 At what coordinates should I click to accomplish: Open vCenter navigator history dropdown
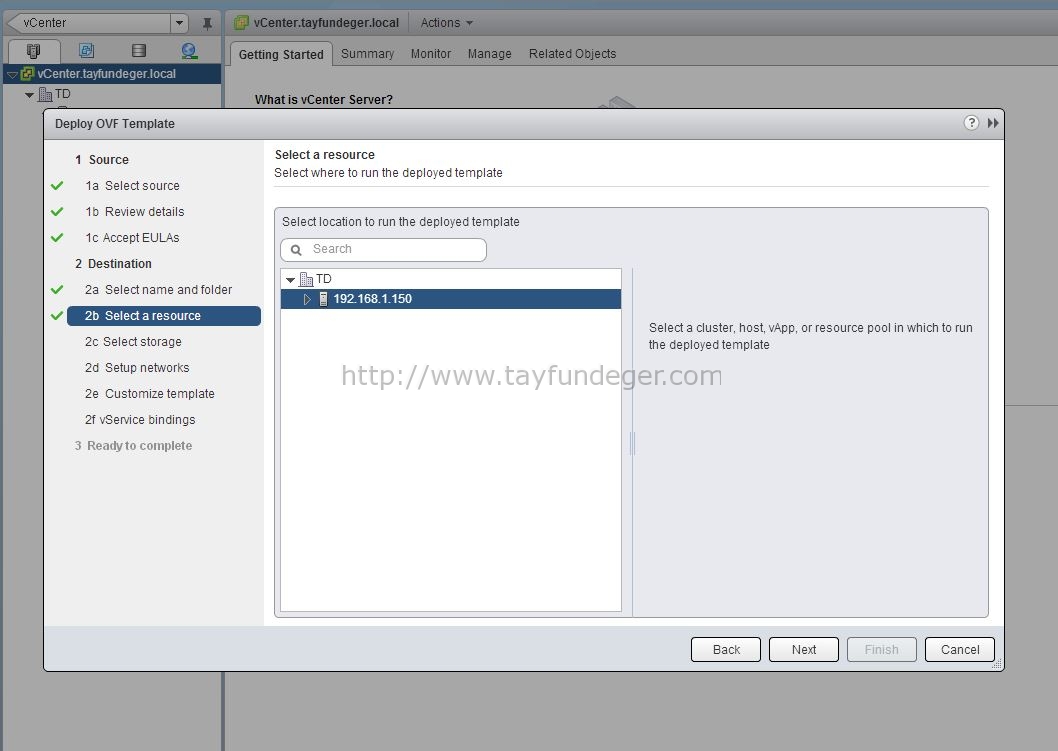pos(179,23)
